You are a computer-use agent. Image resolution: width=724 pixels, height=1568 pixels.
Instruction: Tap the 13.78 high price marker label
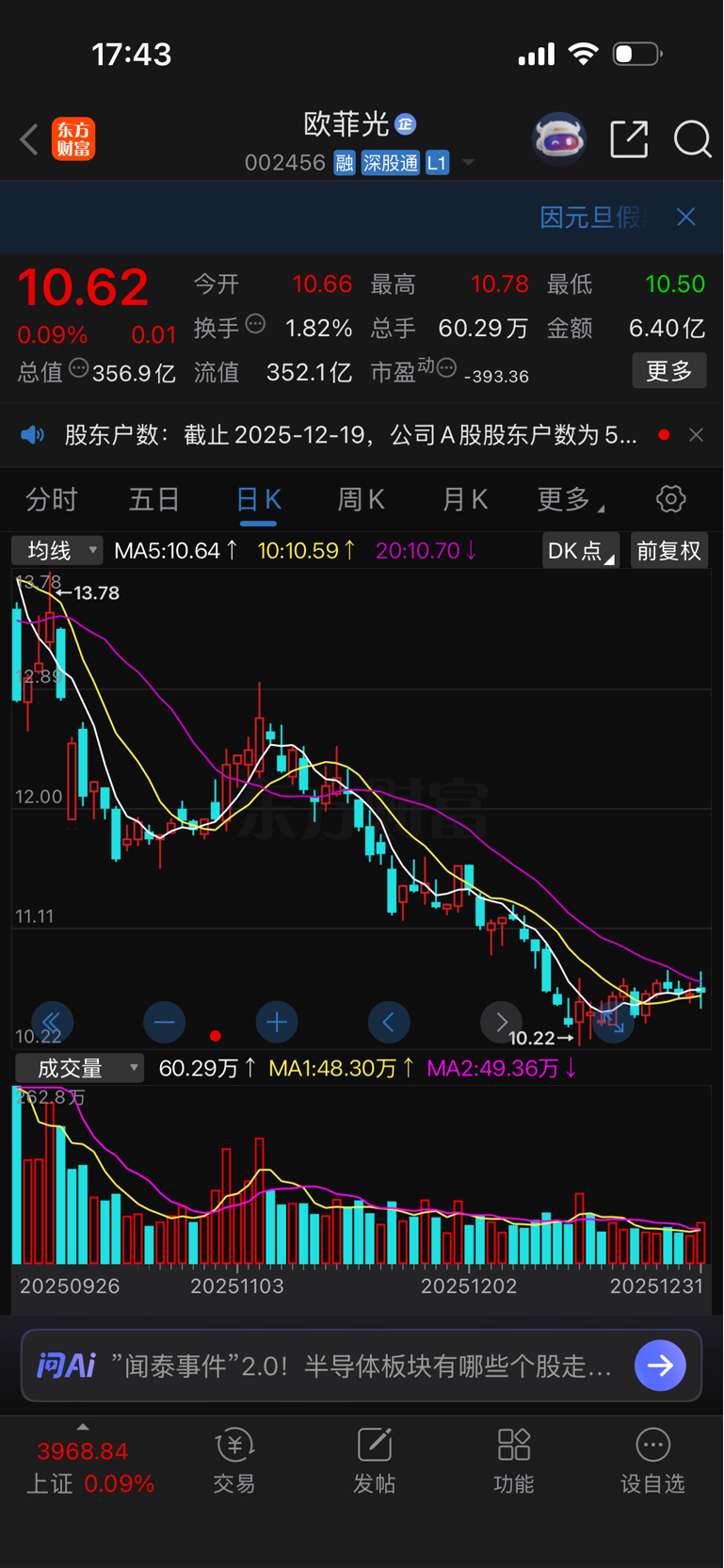pos(96,592)
